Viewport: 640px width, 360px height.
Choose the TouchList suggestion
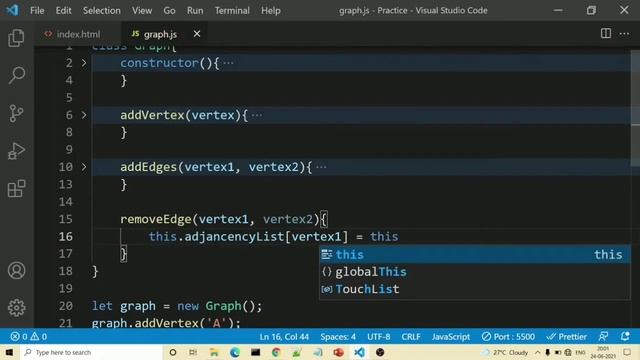pyautogui.click(x=475, y=289)
